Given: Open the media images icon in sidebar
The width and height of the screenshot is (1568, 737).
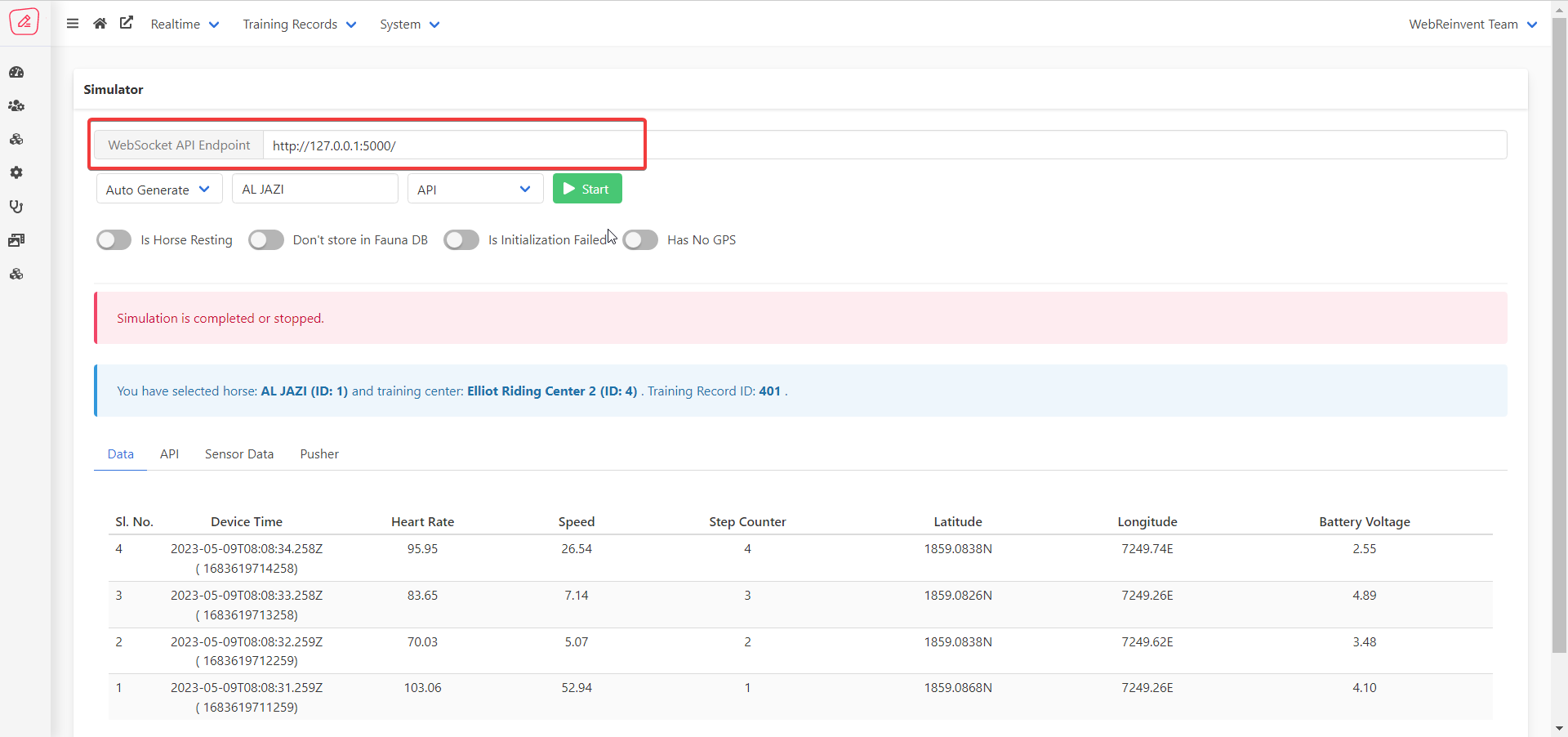Looking at the screenshot, I should [16, 239].
